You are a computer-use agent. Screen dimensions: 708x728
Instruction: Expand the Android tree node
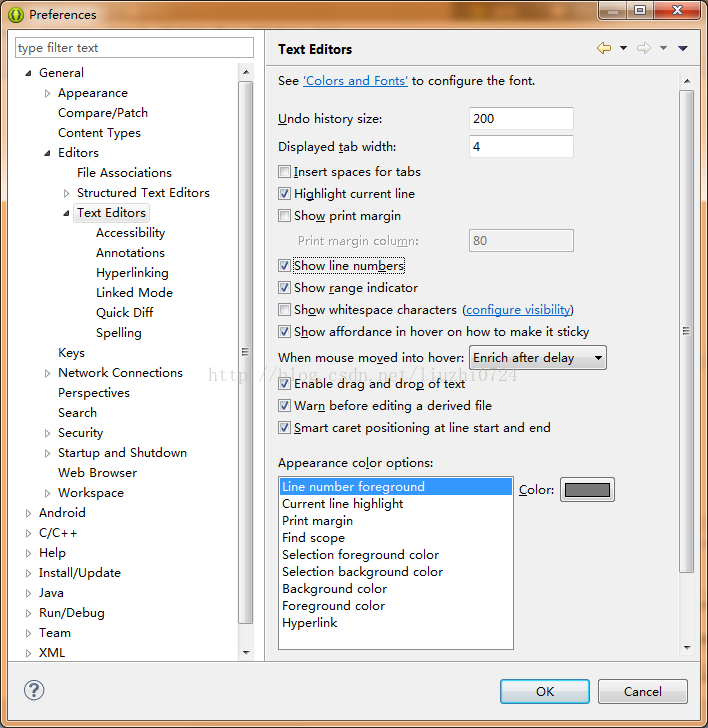tap(28, 513)
